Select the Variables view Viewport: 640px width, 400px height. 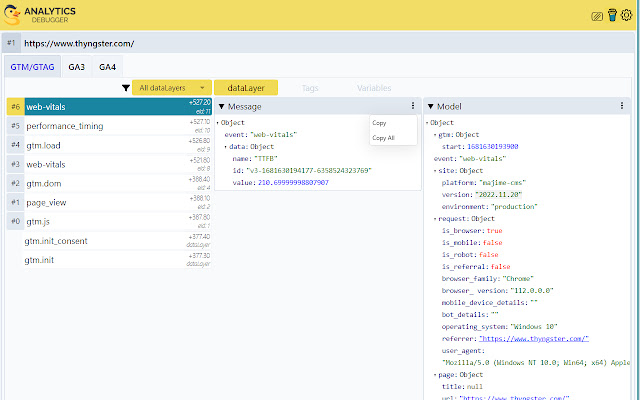coord(374,88)
